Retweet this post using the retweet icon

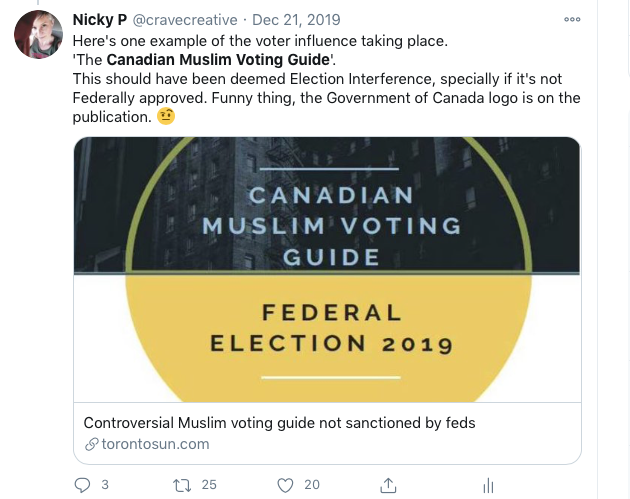[182, 485]
